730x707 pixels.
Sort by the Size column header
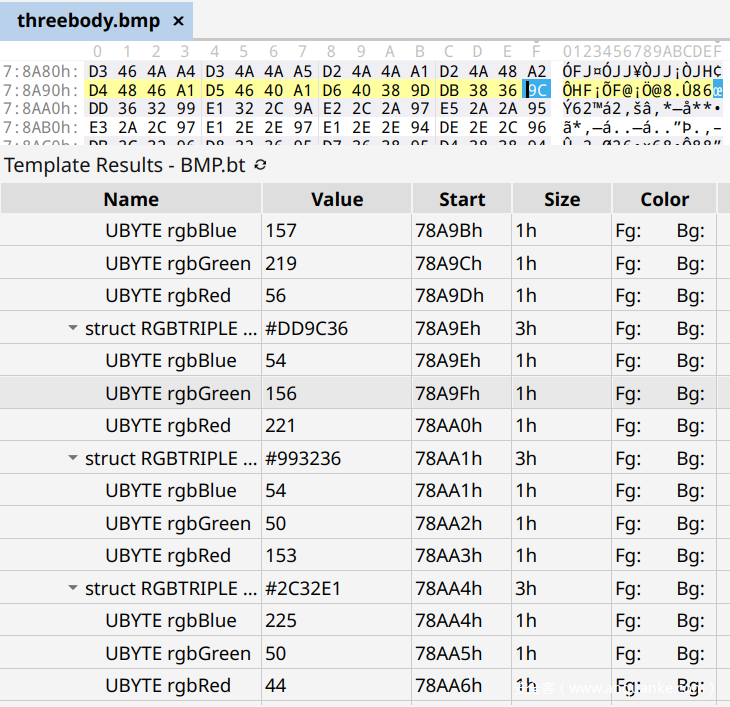pos(562,199)
